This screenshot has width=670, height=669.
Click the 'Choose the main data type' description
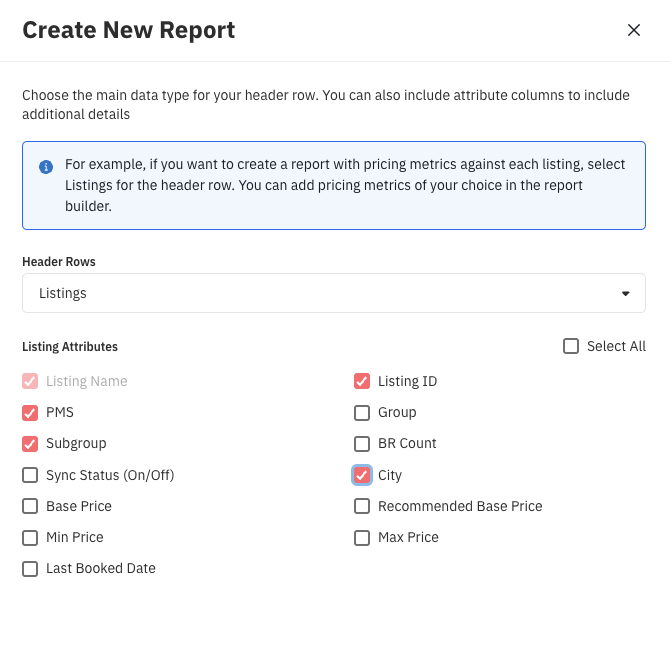[x=326, y=105]
